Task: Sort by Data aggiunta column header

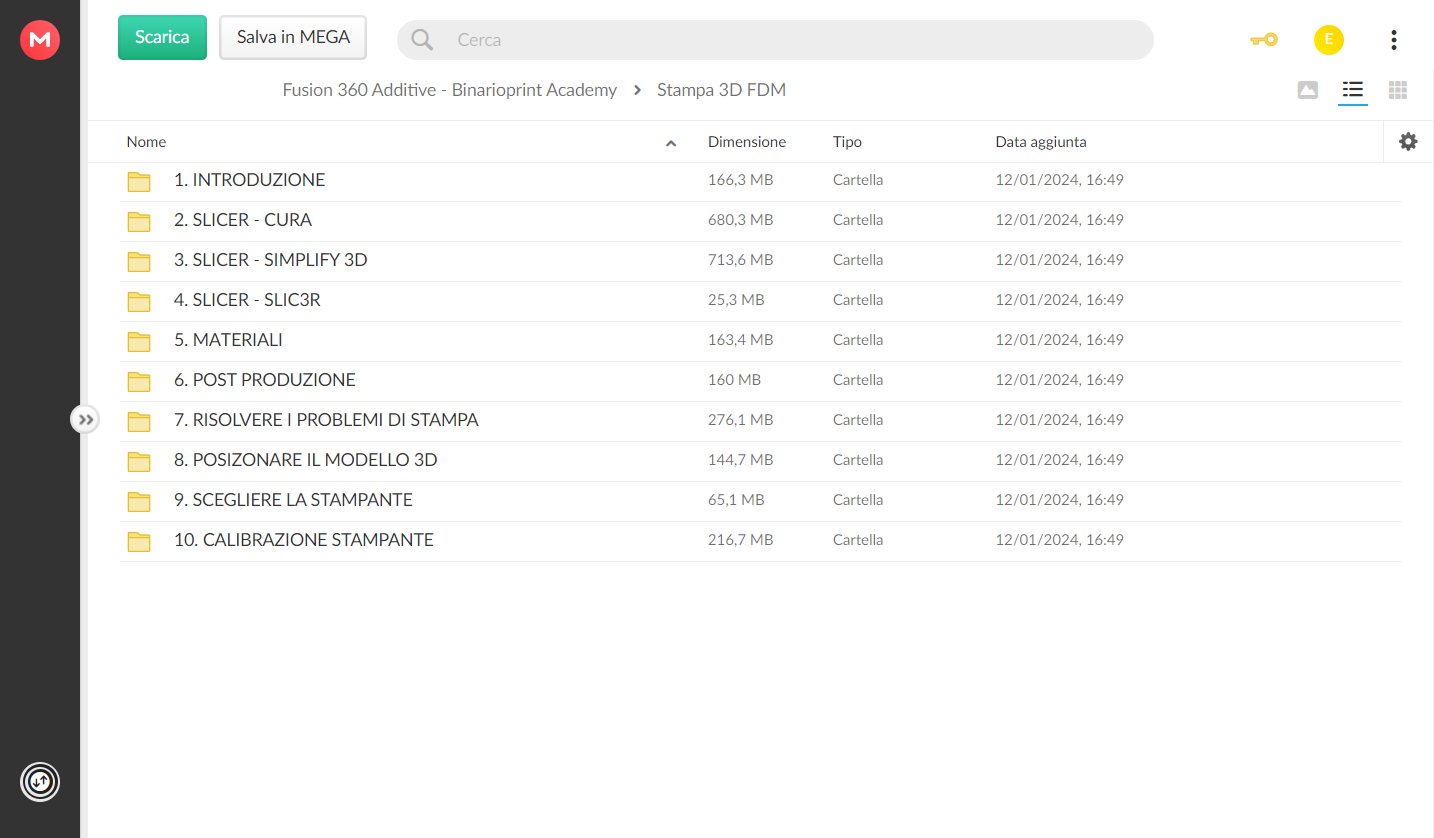Action: (1041, 142)
